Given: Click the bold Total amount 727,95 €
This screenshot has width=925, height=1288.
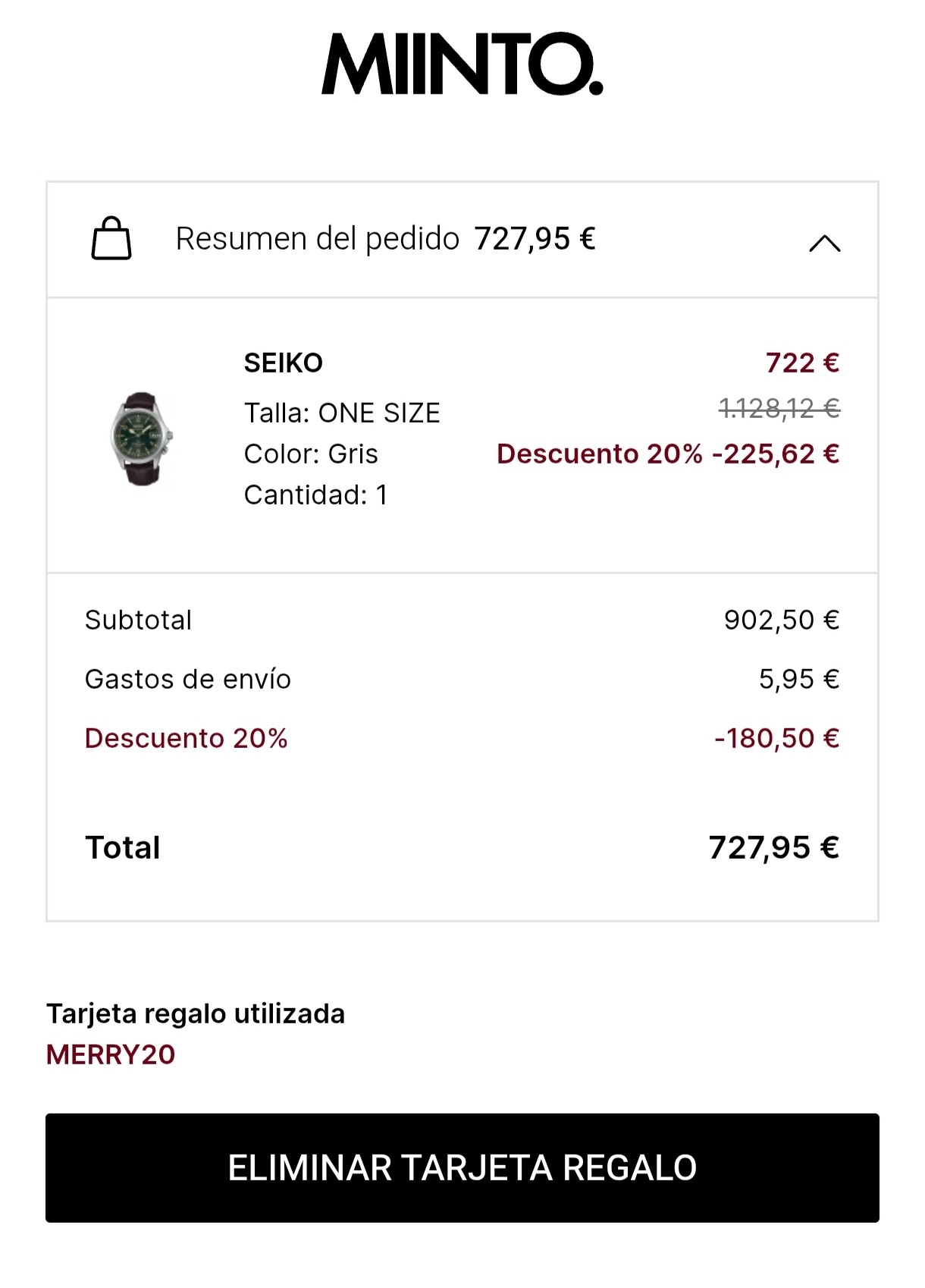Looking at the screenshot, I should point(773,848).
